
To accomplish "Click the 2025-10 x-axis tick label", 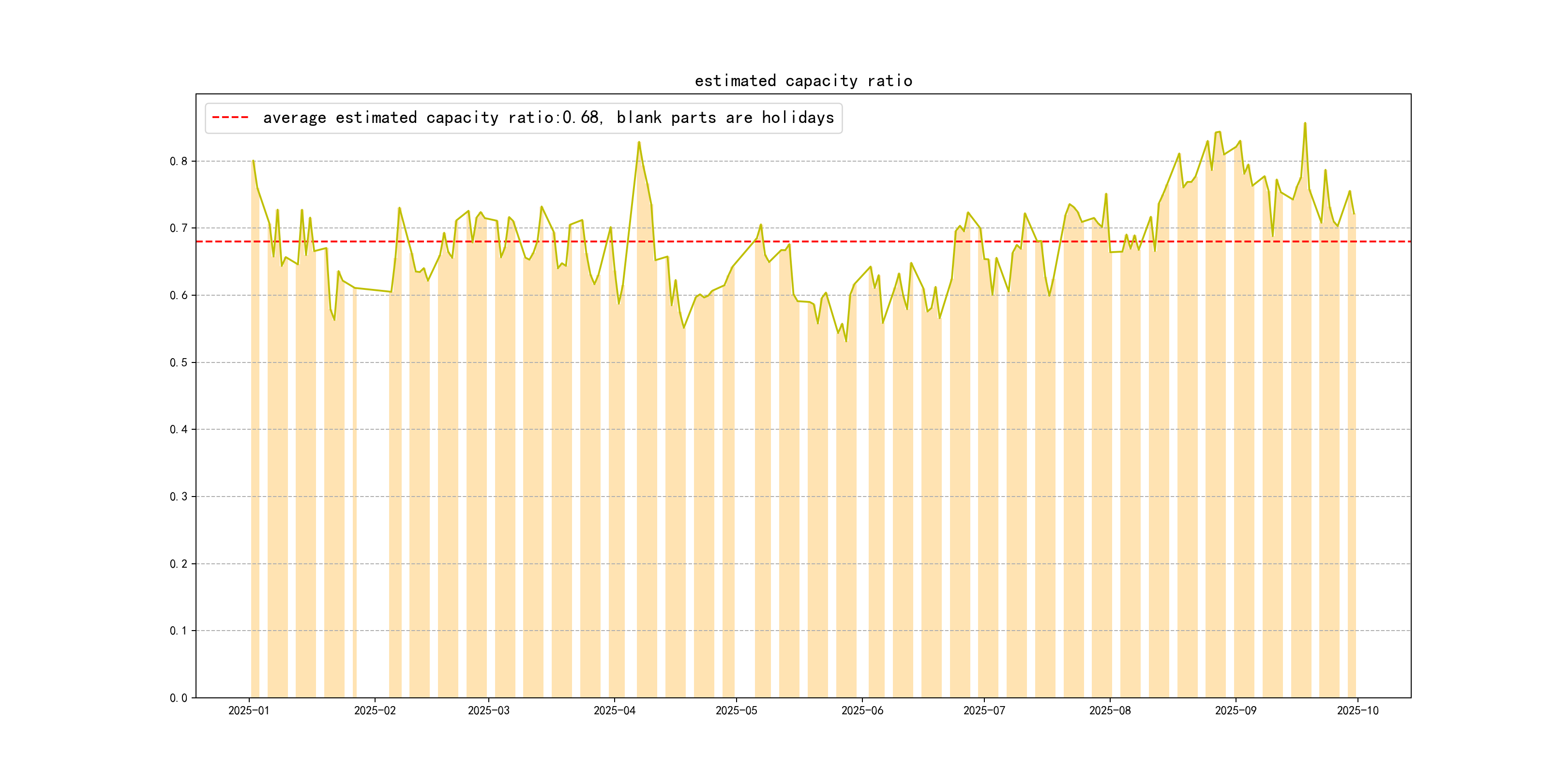I will (x=1357, y=710).
